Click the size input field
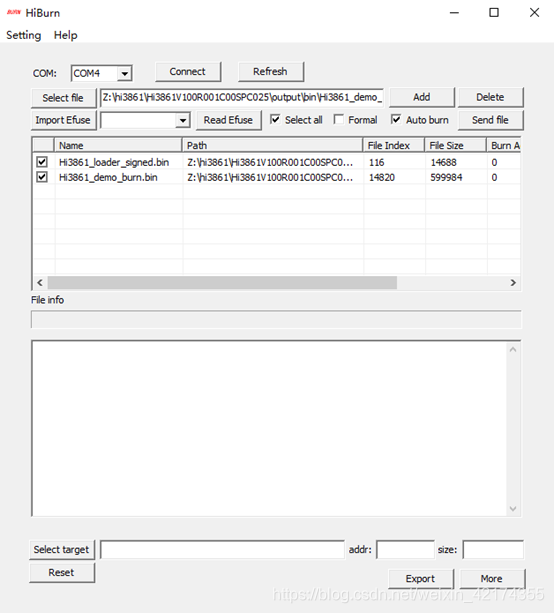 (493, 550)
